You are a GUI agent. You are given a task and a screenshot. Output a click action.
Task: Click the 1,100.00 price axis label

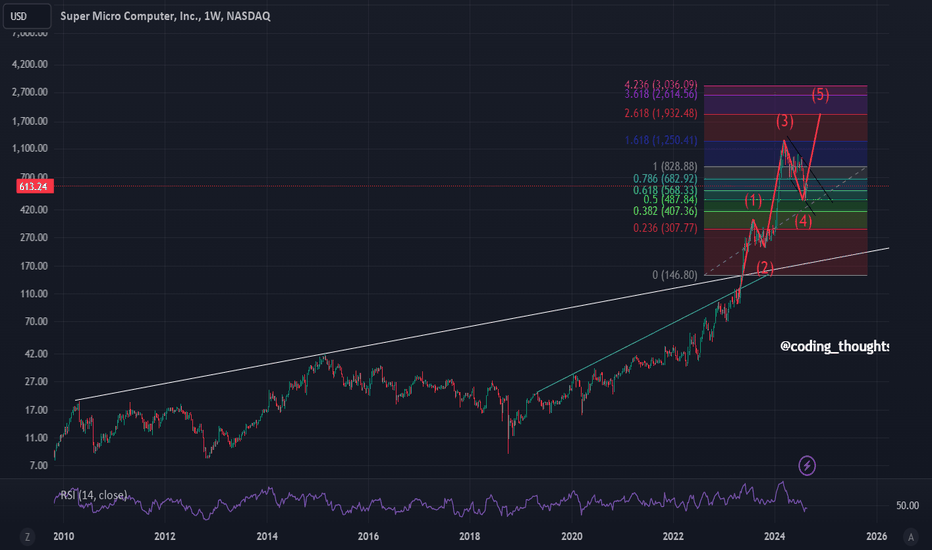pyautogui.click(x=30, y=149)
